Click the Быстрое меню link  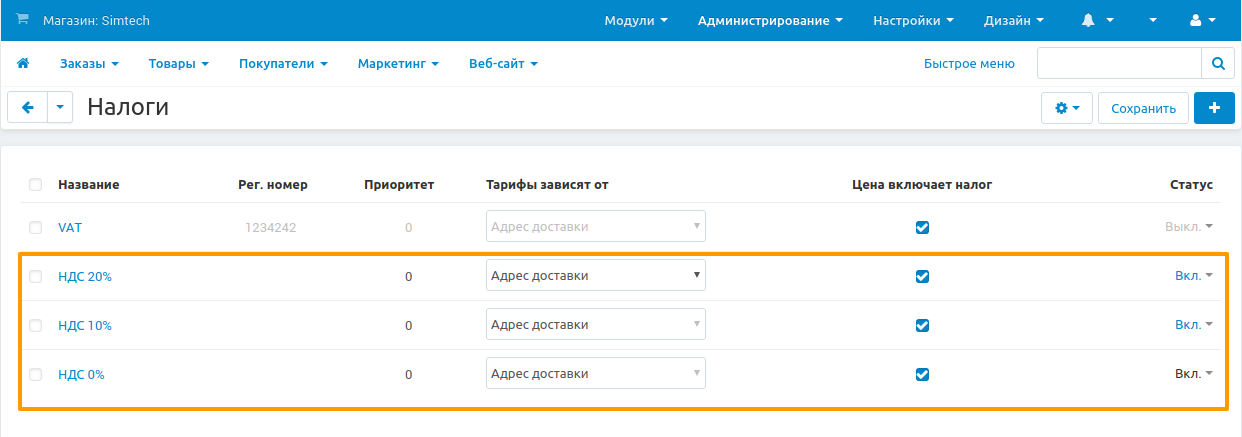coord(969,63)
